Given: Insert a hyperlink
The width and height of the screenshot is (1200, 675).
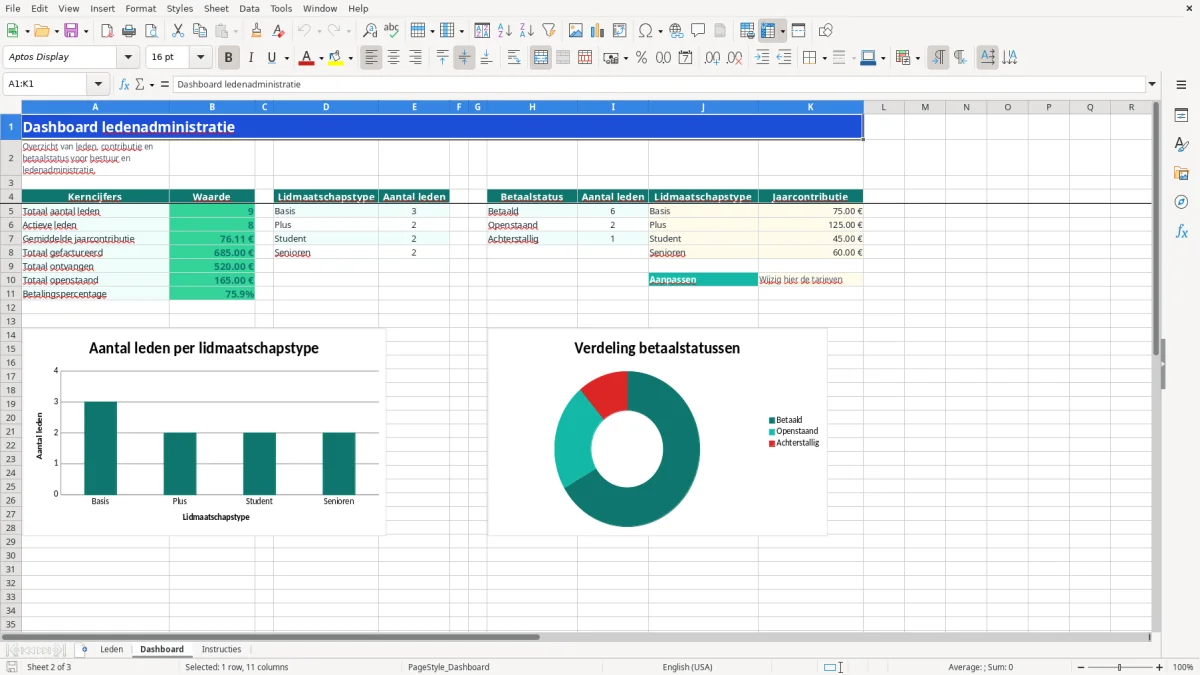Looking at the screenshot, I should (676, 31).
